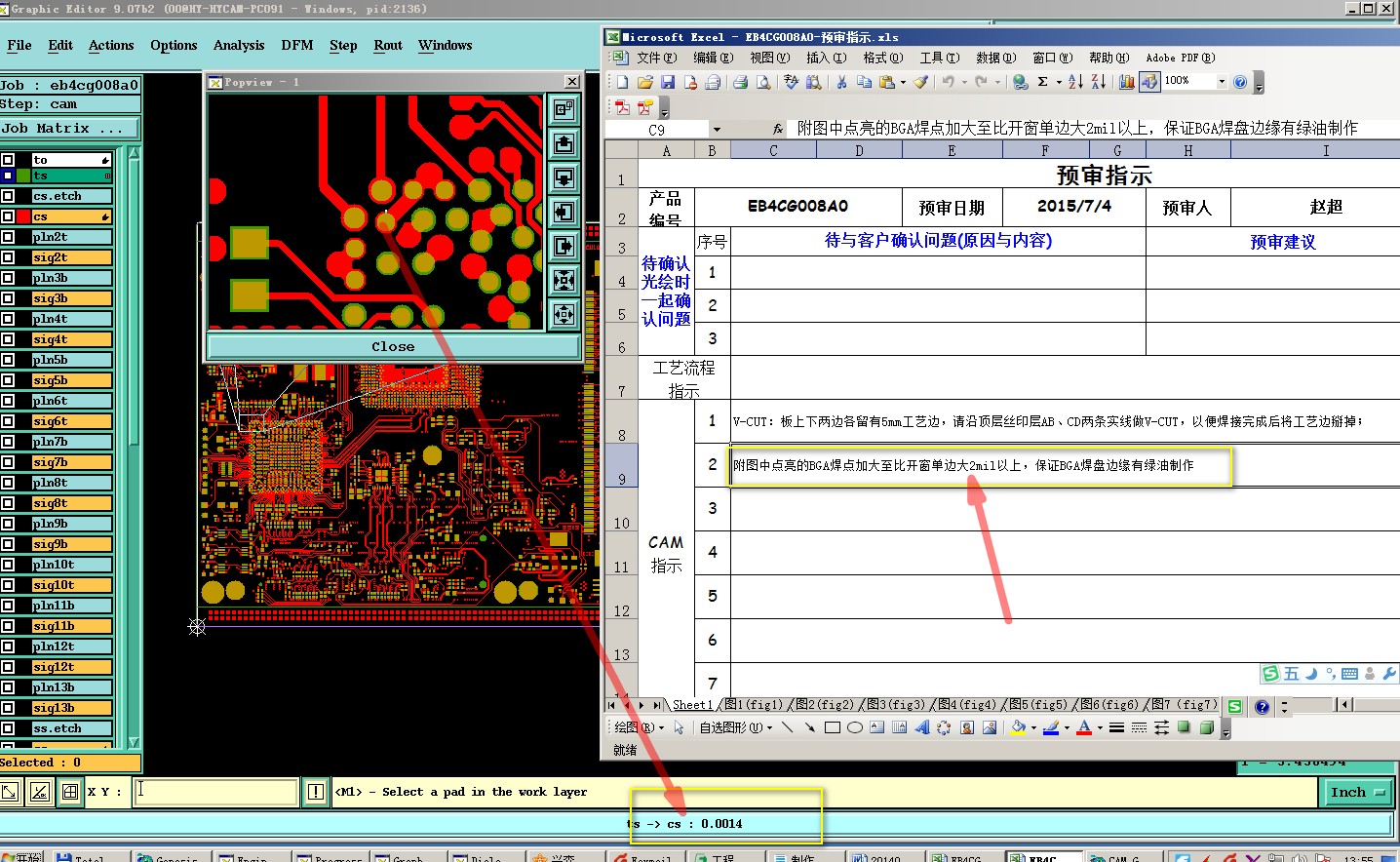Open the Analysis menu in Graphic Editor
Image resolution: width=1400 pixels, height=862 pixels.
(239, 45)
